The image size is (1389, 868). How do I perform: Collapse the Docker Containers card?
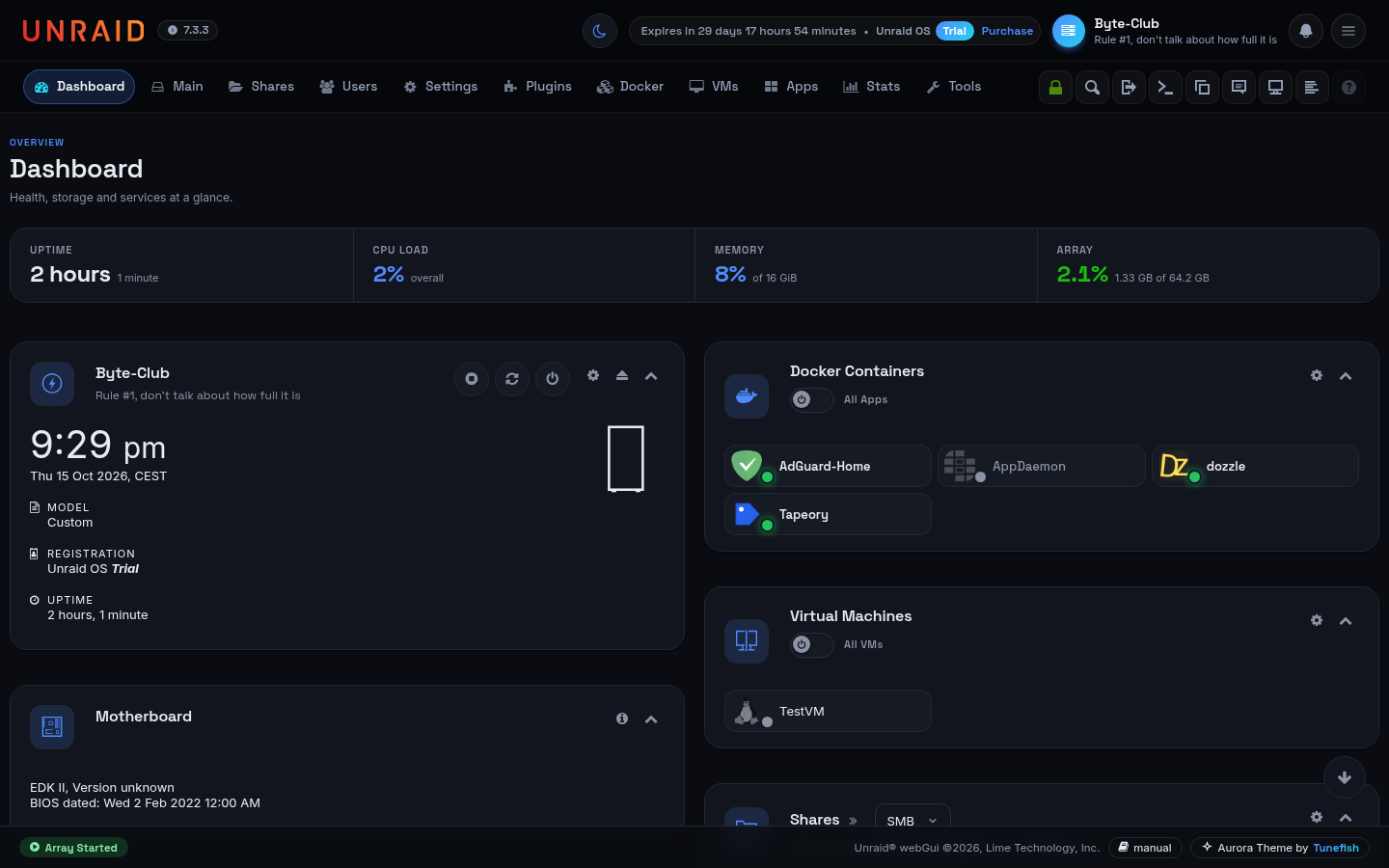(x=1346, y=376)
